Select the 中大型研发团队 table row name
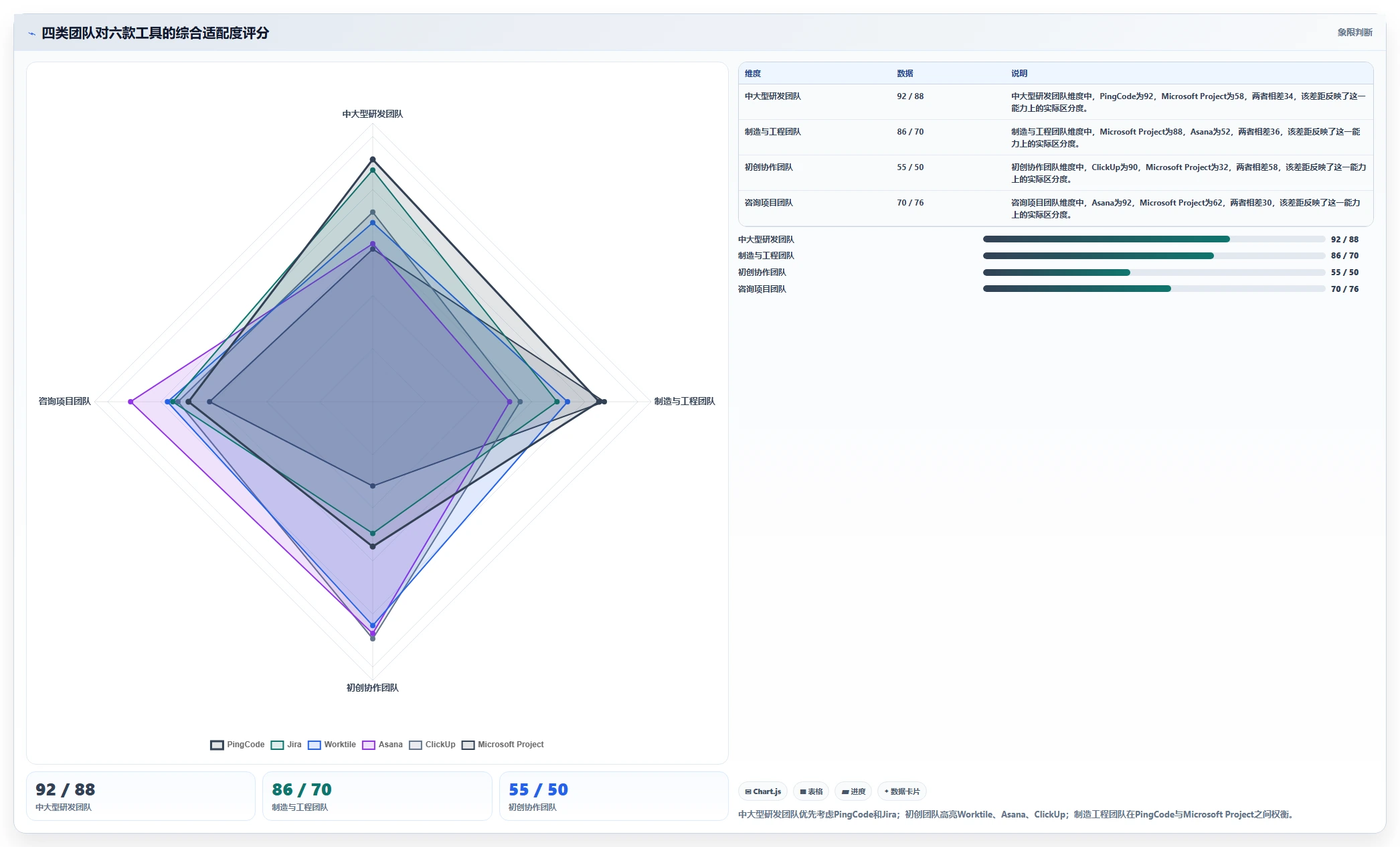 [773, 96]
